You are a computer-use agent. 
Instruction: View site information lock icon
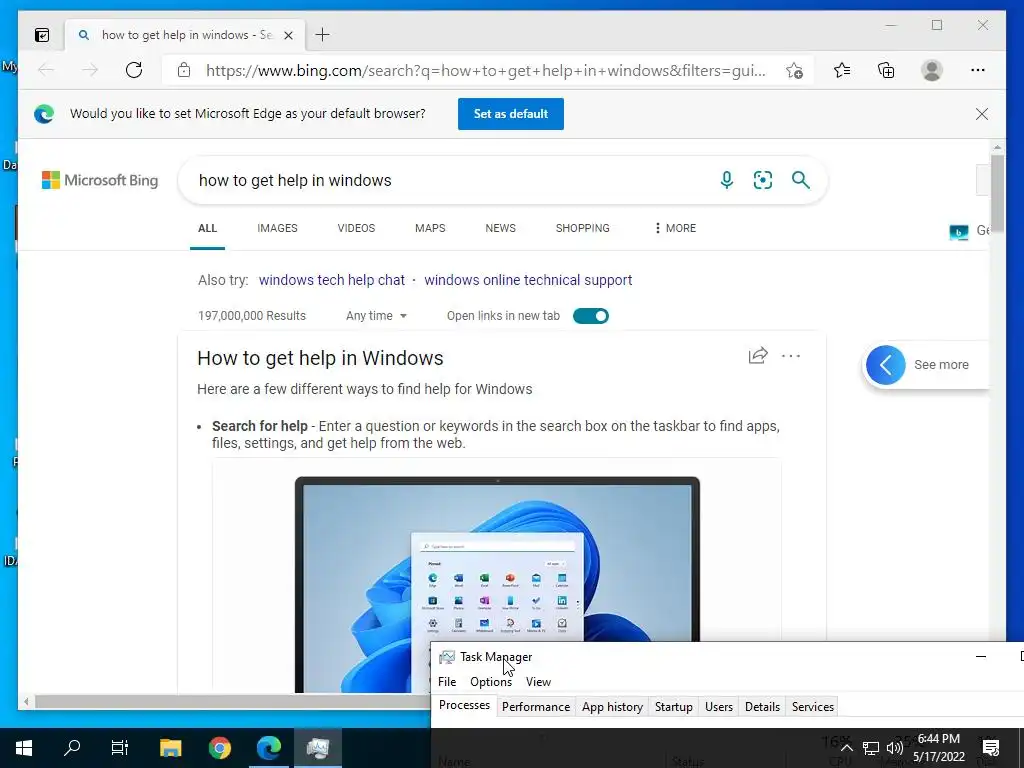click(184, 70)
